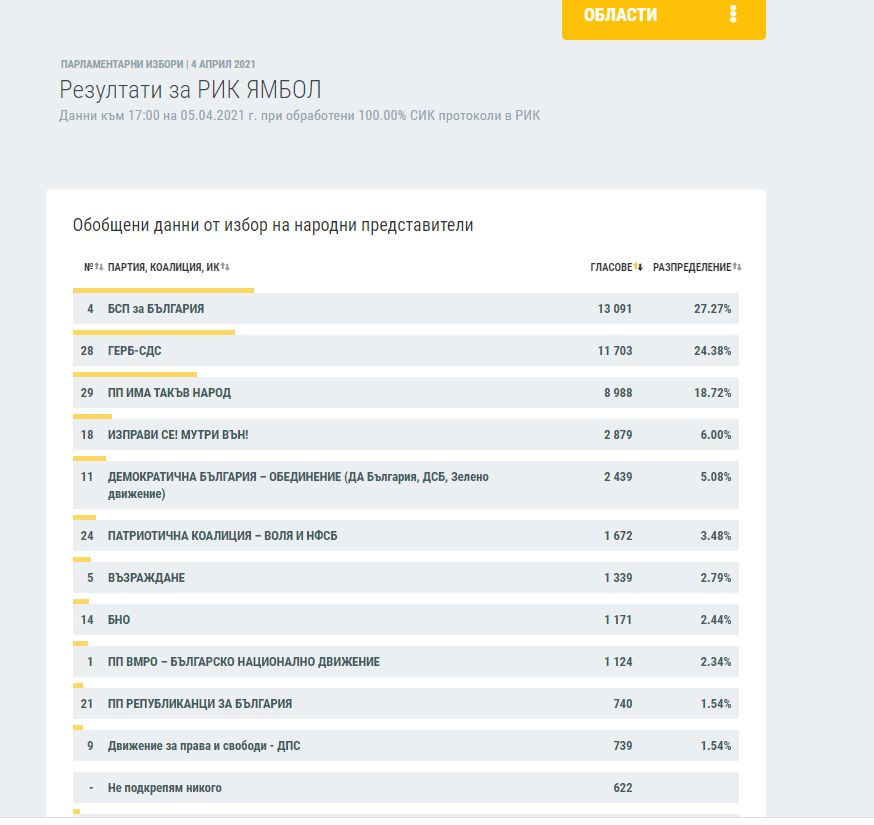Screen dimensions: 874x825
Task: Click the yellow bar above ГЕРБ-СДС
Action: [x=154, y=333]
